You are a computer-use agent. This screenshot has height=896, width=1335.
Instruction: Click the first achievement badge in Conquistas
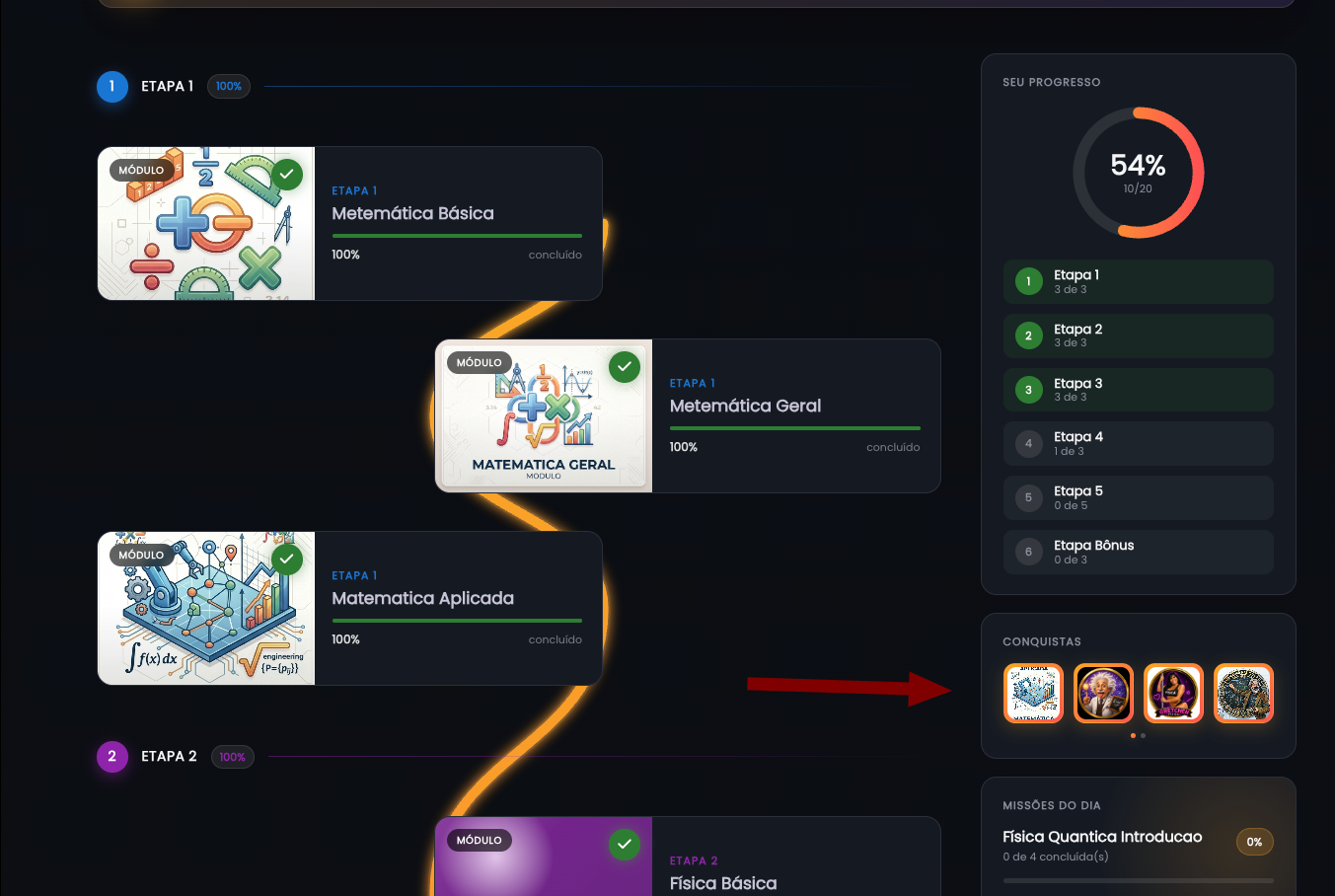[x=1033, y=693]
